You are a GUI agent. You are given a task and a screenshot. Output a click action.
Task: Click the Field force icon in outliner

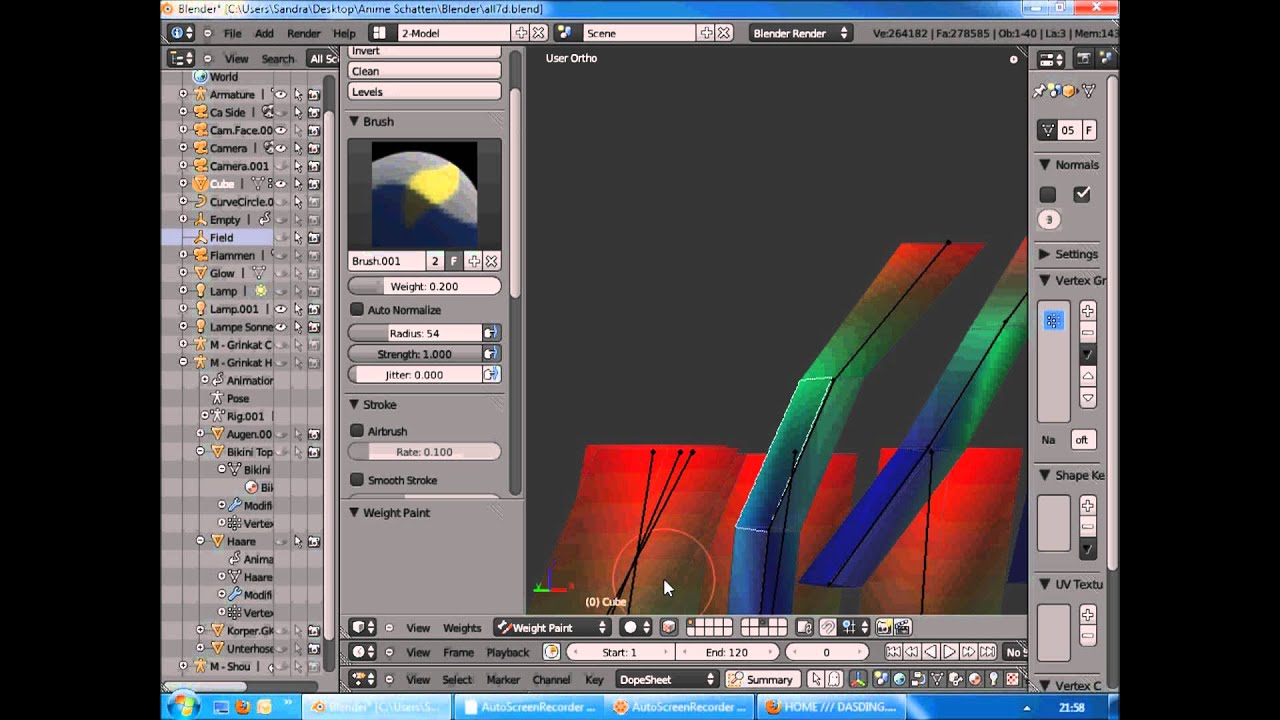point(200,238)
